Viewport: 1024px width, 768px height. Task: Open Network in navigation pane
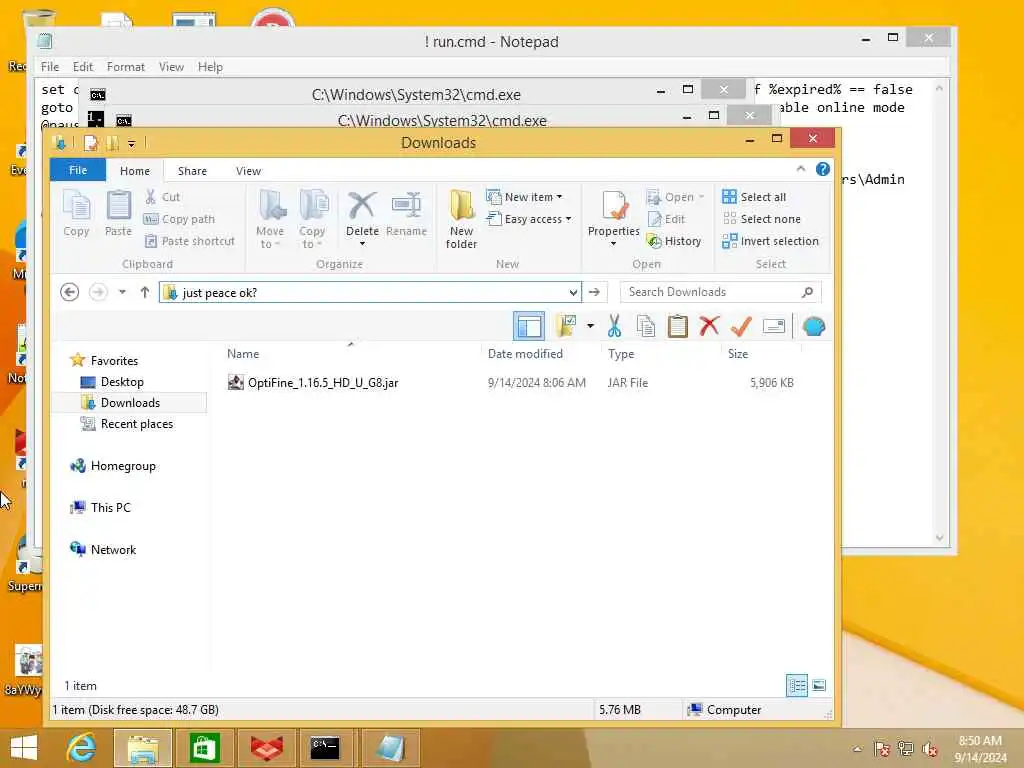coord(113,549)
